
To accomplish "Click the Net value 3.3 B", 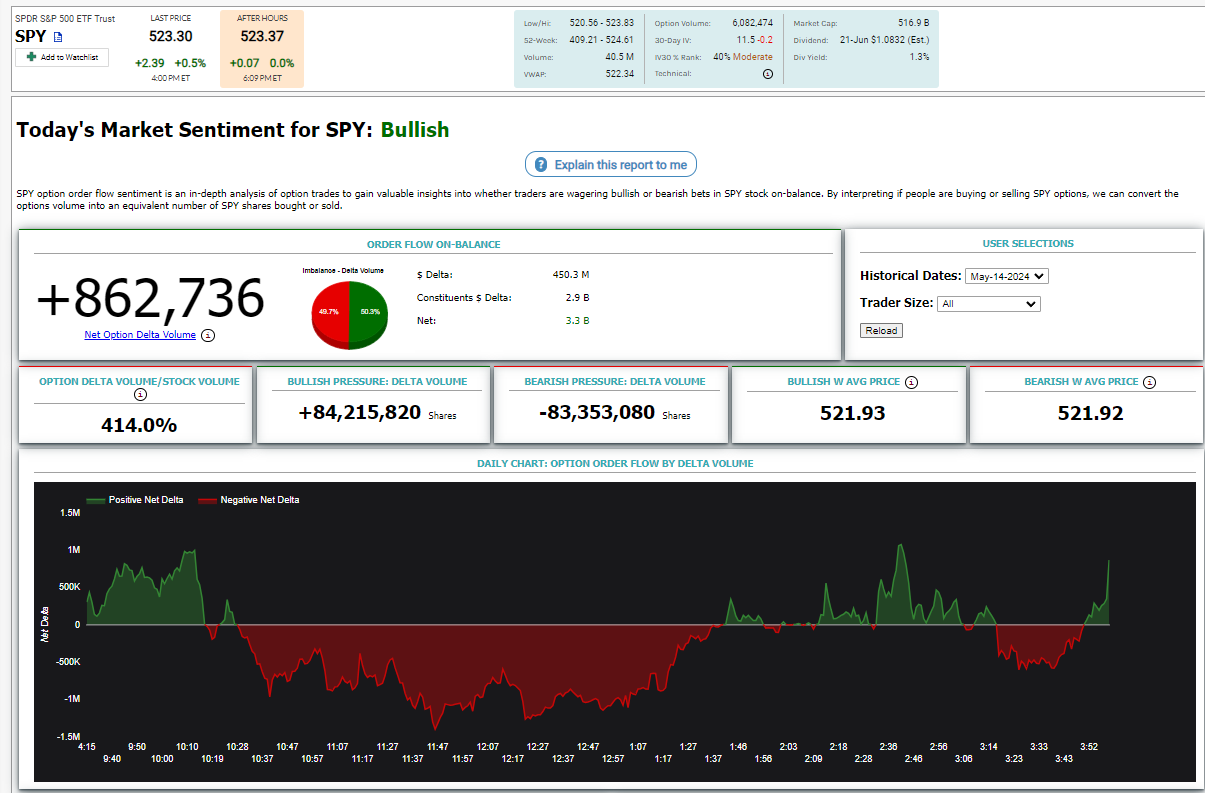I will pos(577,321).
